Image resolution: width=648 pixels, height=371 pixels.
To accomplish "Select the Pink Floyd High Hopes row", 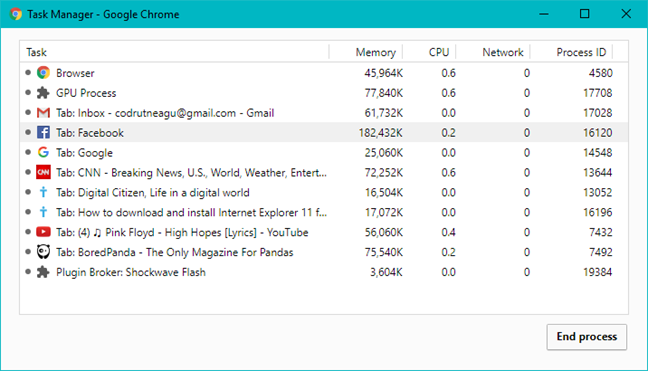I will 324,232.
